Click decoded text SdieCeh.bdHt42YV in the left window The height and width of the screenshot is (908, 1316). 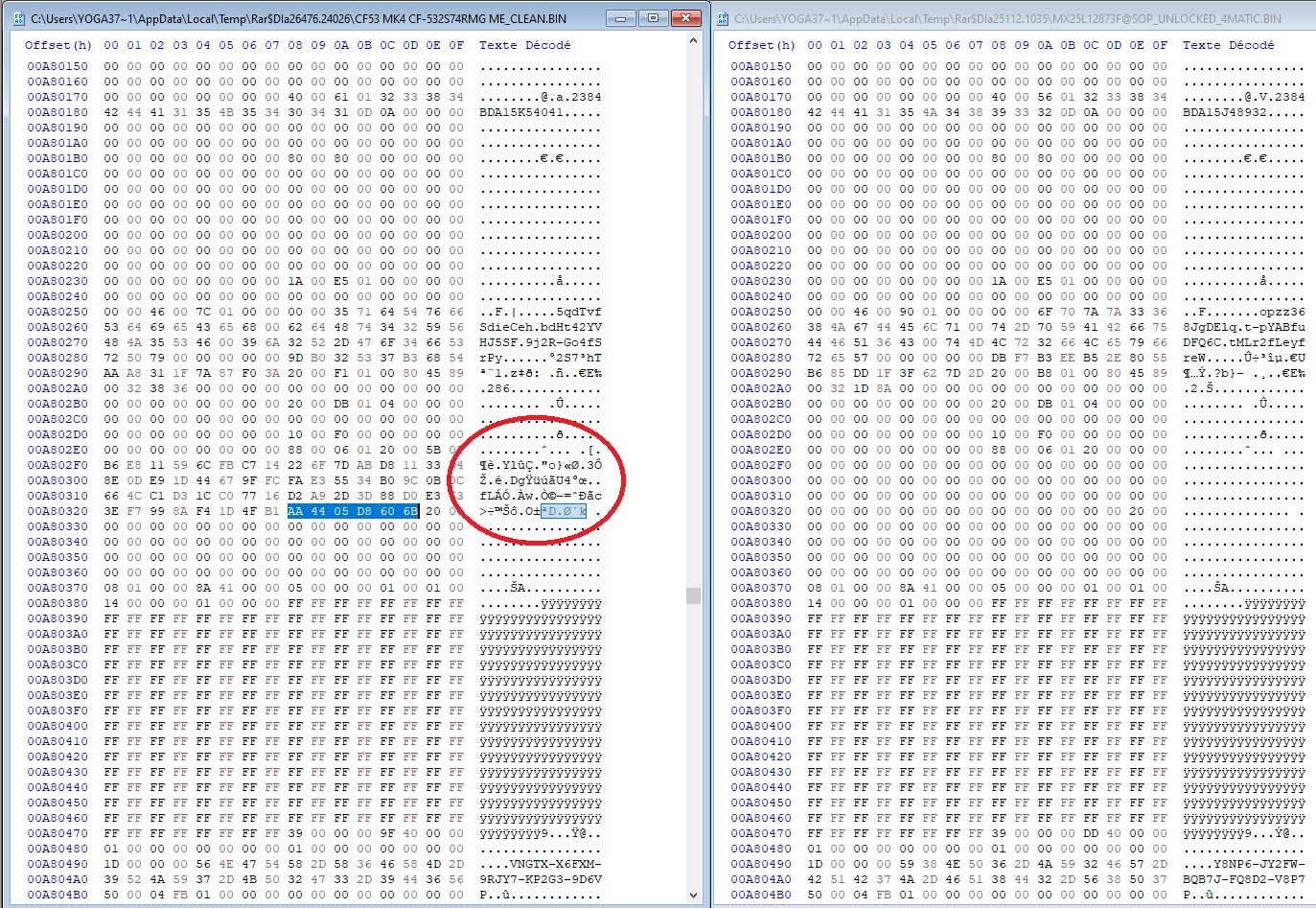point(541,327)
